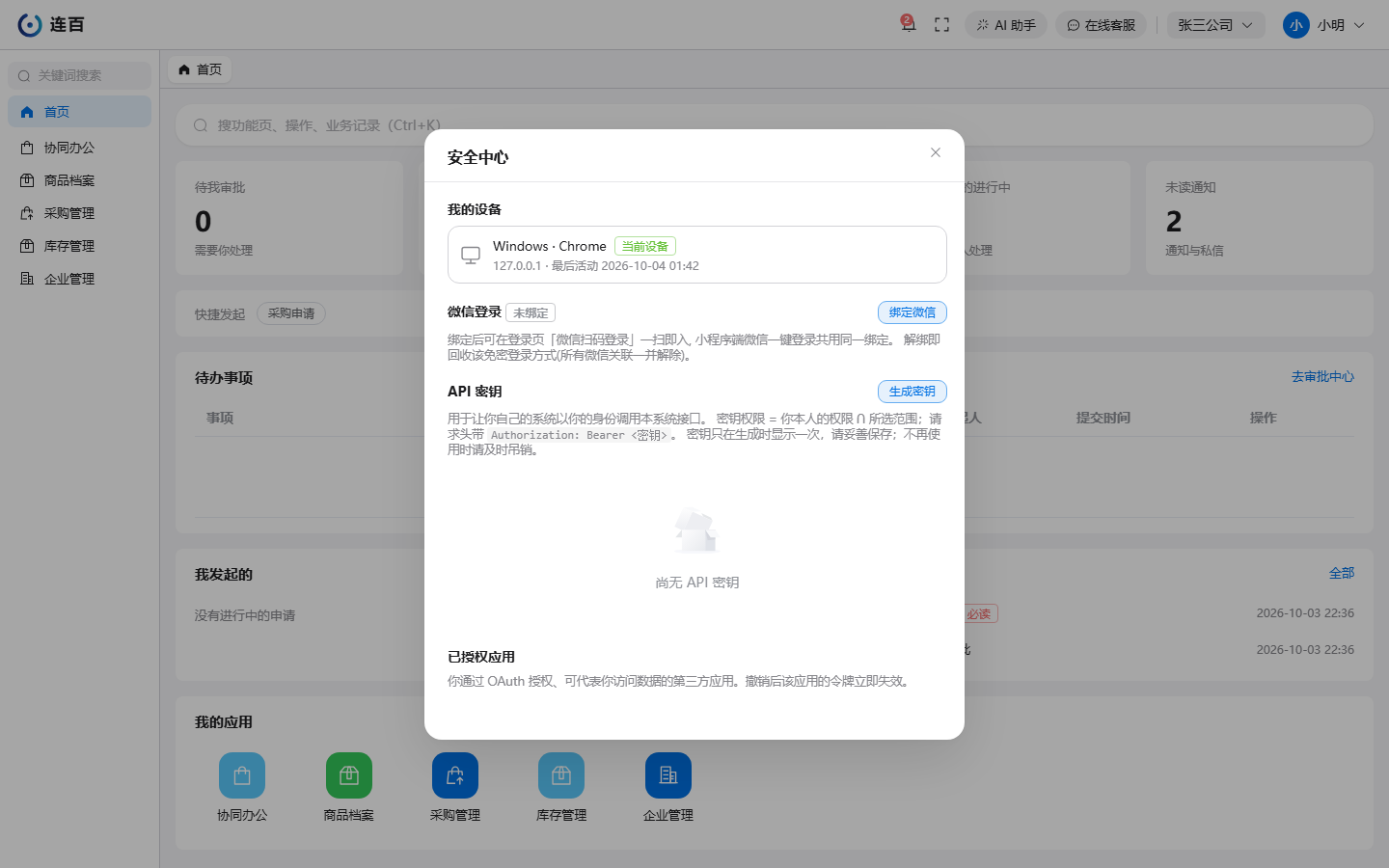Open the 库存管理 app icon
The height and width of the screenshot is (868, 1389).
tap(561, 775)
